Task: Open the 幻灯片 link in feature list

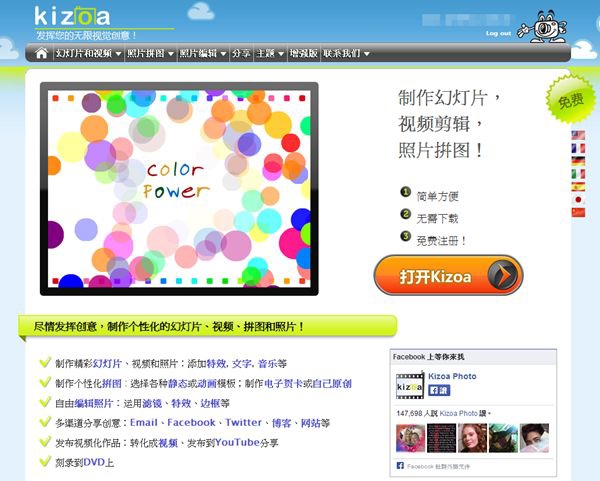Action: (107, 364)
